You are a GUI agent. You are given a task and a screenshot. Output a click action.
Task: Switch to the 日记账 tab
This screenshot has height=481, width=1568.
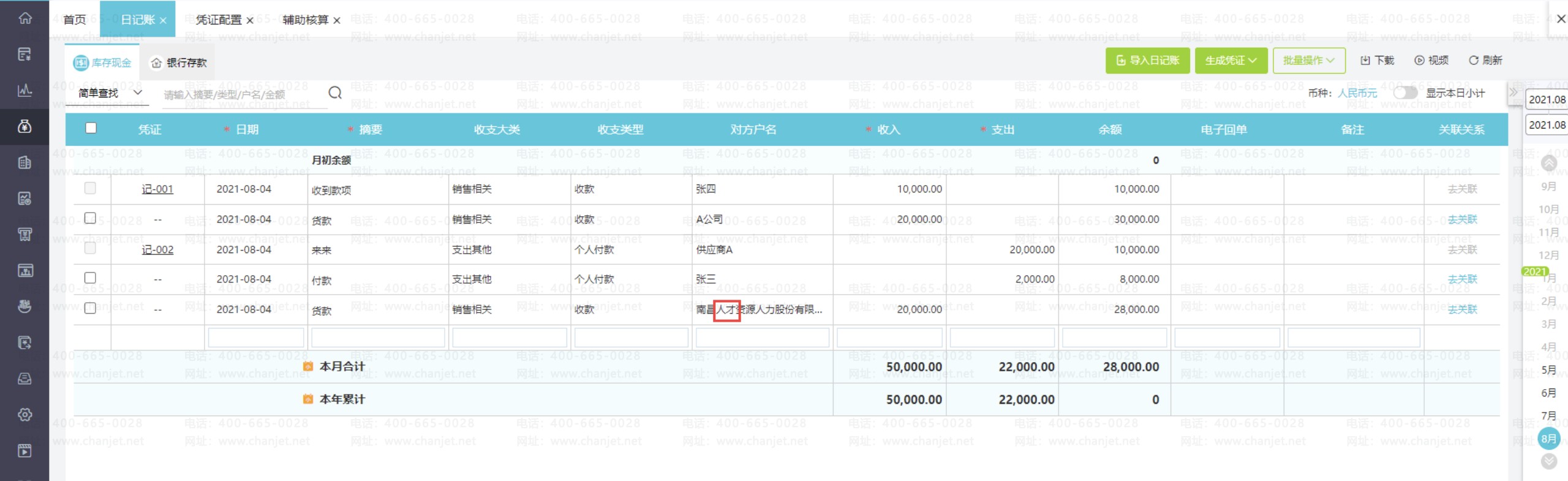click(138, 20)
